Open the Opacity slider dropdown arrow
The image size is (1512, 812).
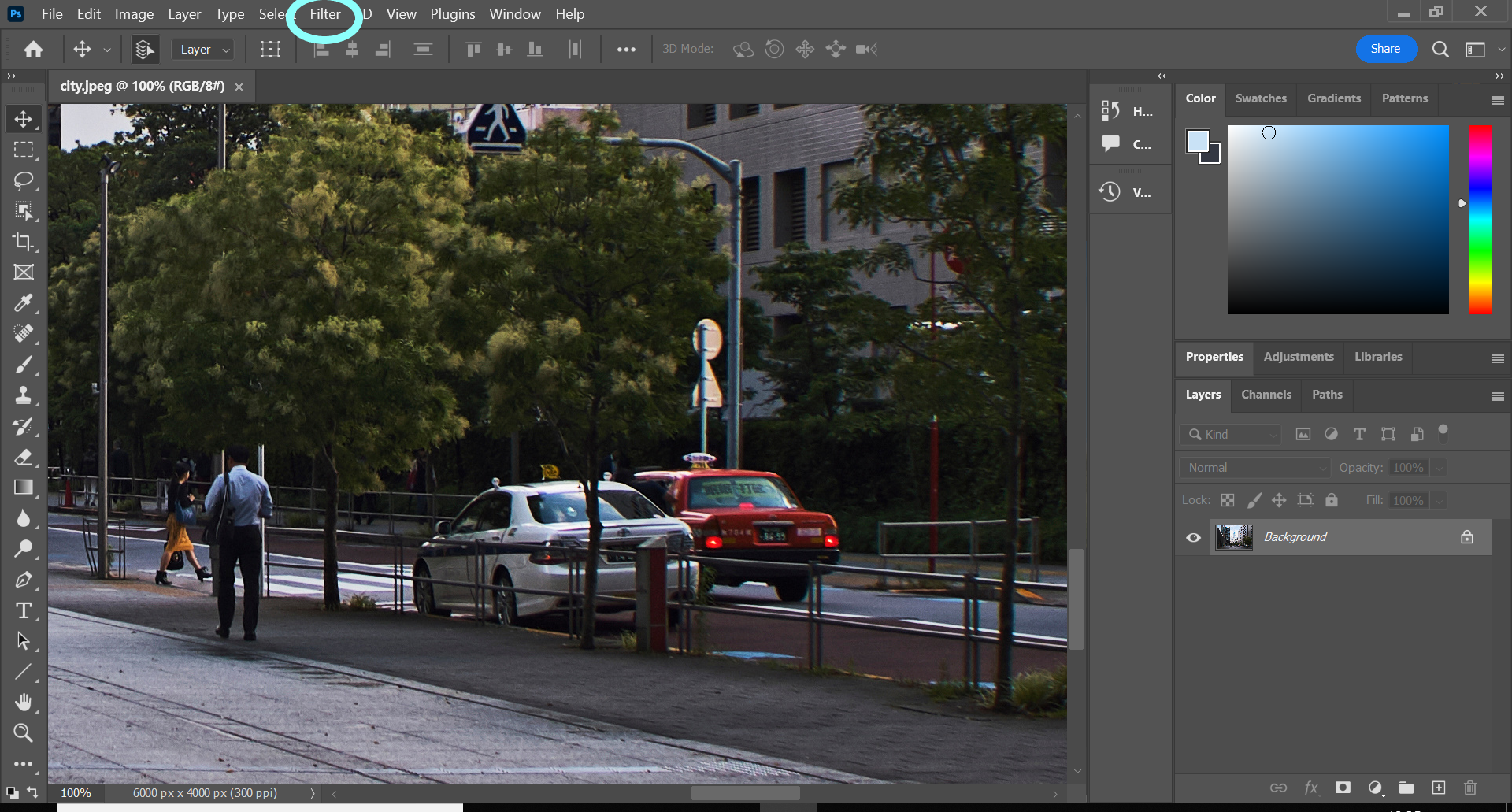pyautogui.click(x=1440, y=468)
